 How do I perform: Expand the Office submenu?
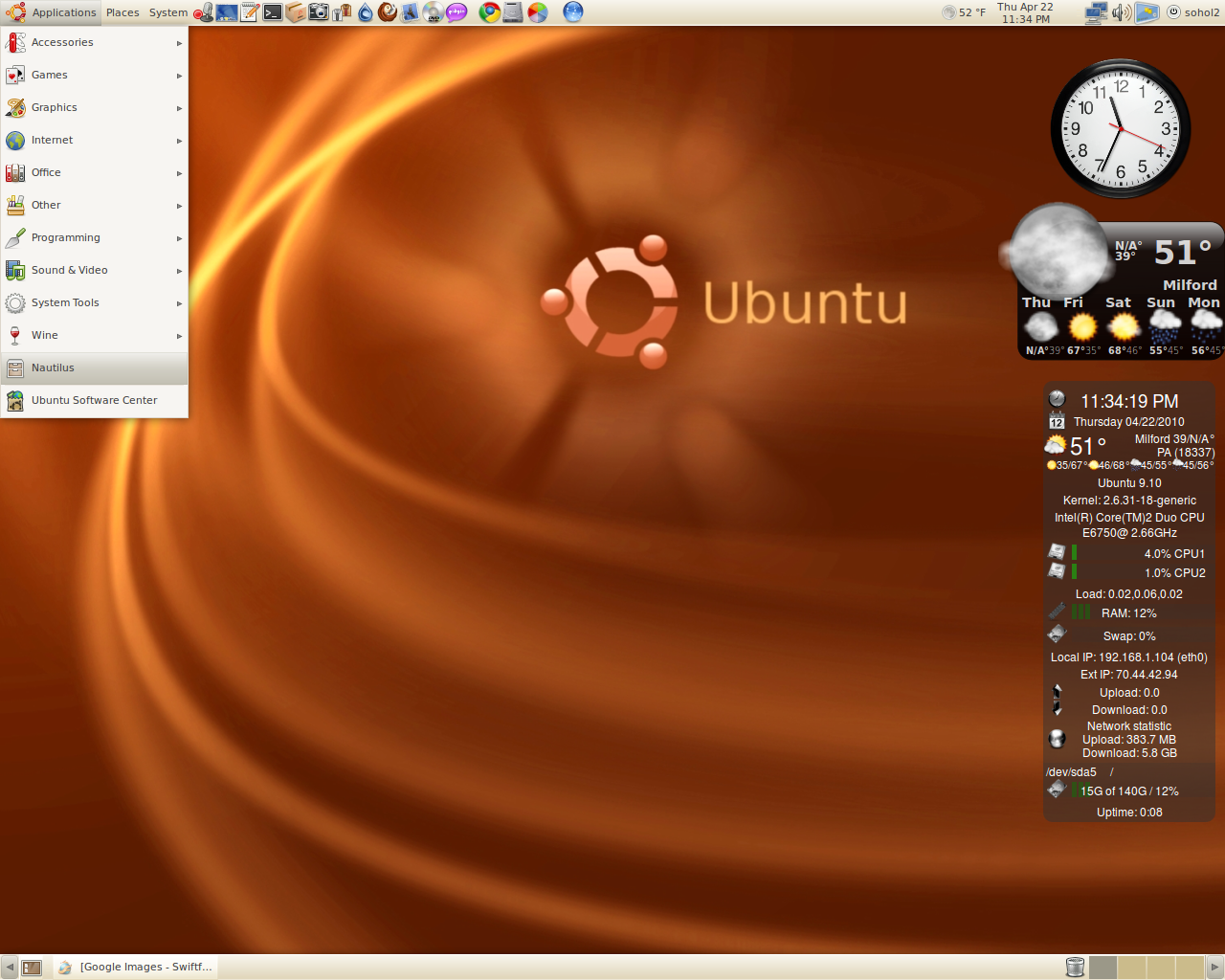(x=94, y=172)
